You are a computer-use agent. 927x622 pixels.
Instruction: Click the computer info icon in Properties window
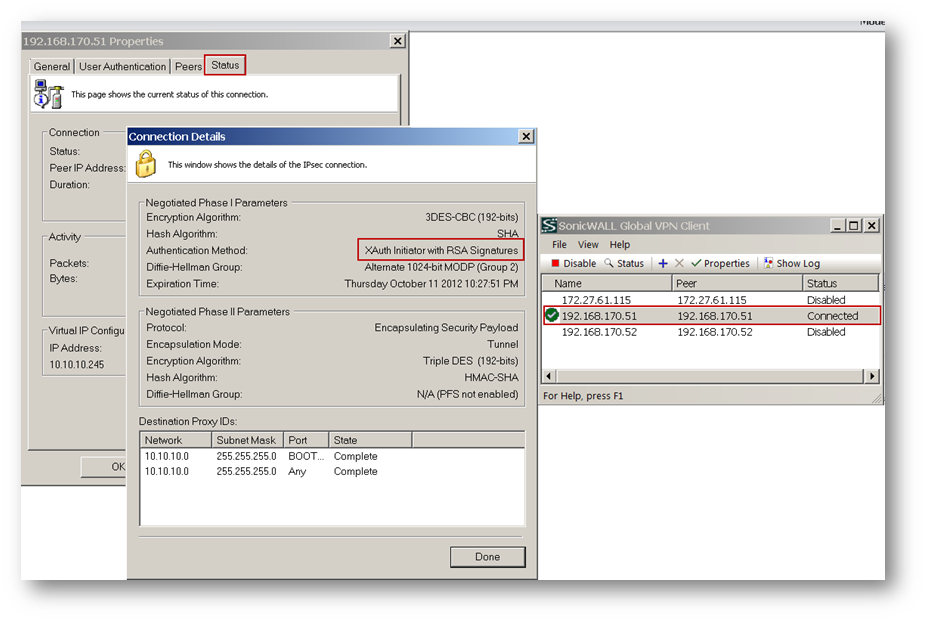tap(48, 95)
